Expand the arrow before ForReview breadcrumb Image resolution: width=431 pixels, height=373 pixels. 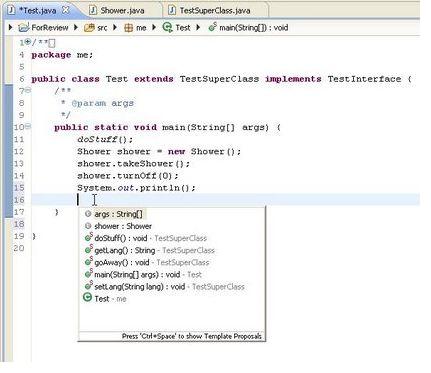[x=10, y=27]
